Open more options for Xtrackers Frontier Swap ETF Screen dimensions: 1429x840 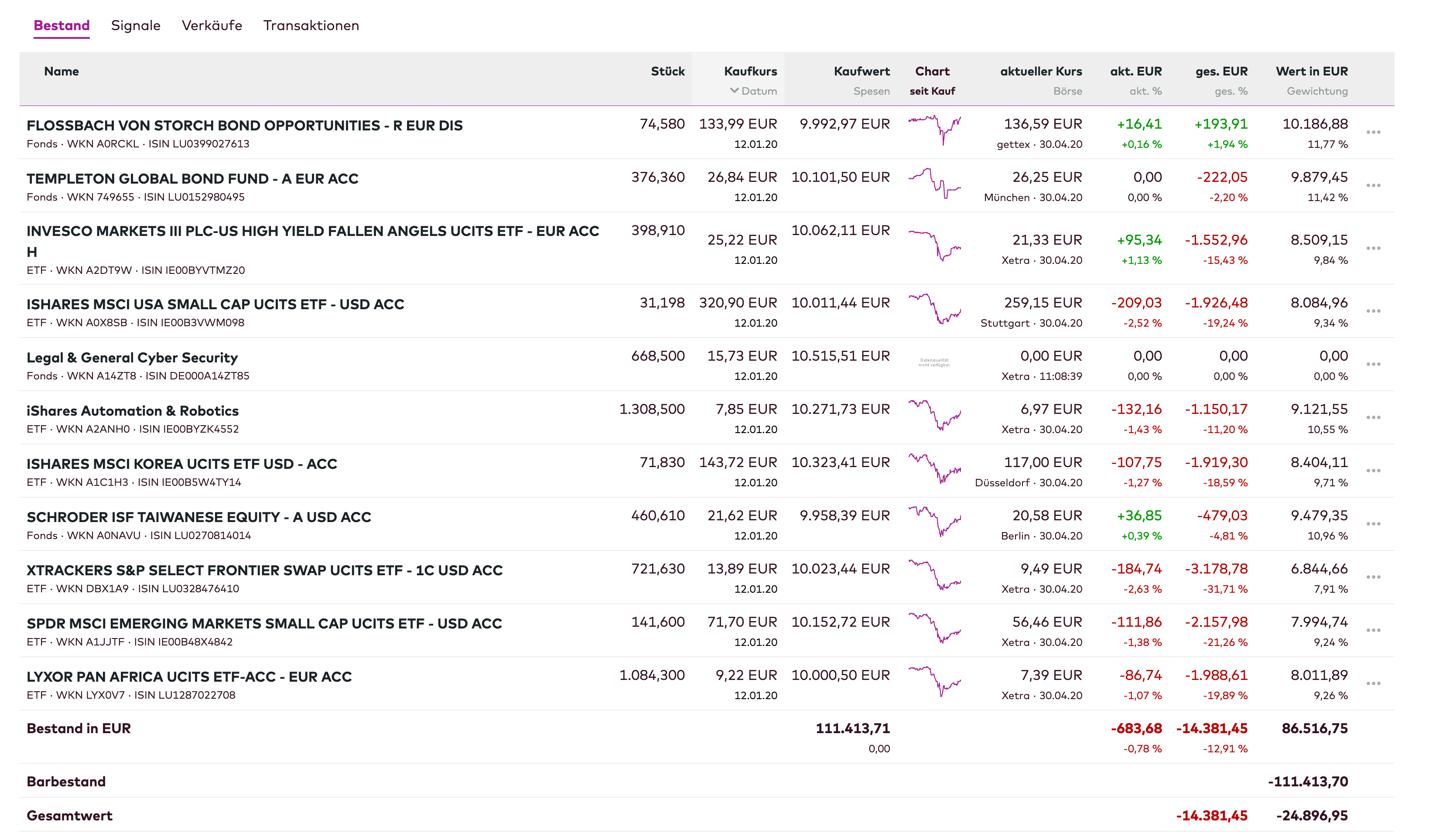1373,577
